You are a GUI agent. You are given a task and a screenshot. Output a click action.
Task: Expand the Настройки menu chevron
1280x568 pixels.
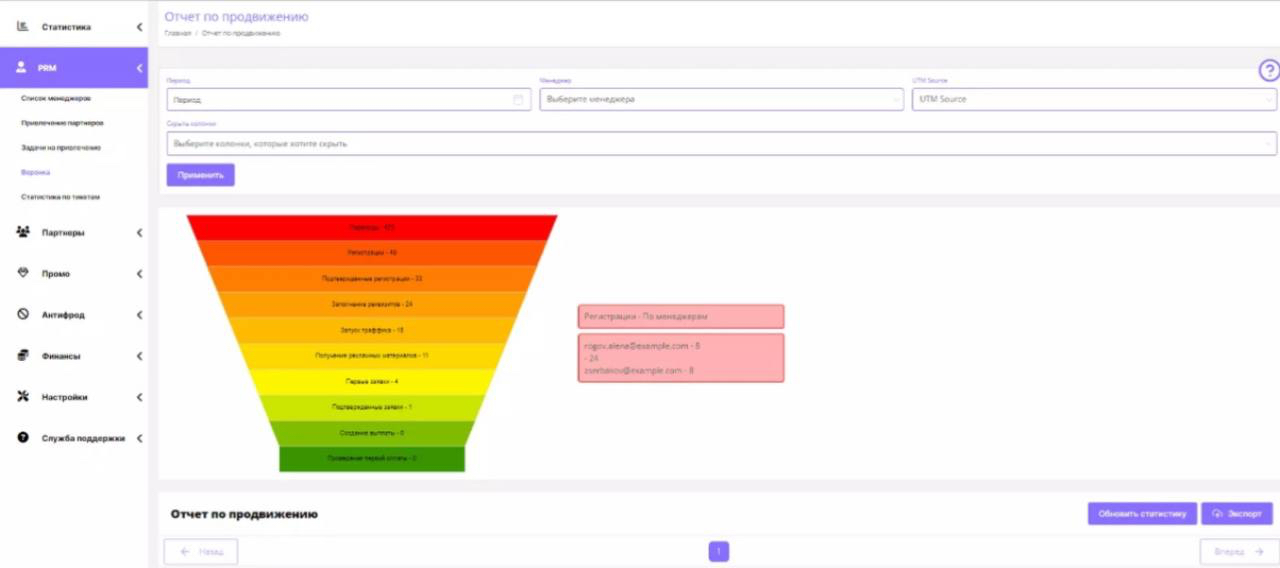(139, 397)
